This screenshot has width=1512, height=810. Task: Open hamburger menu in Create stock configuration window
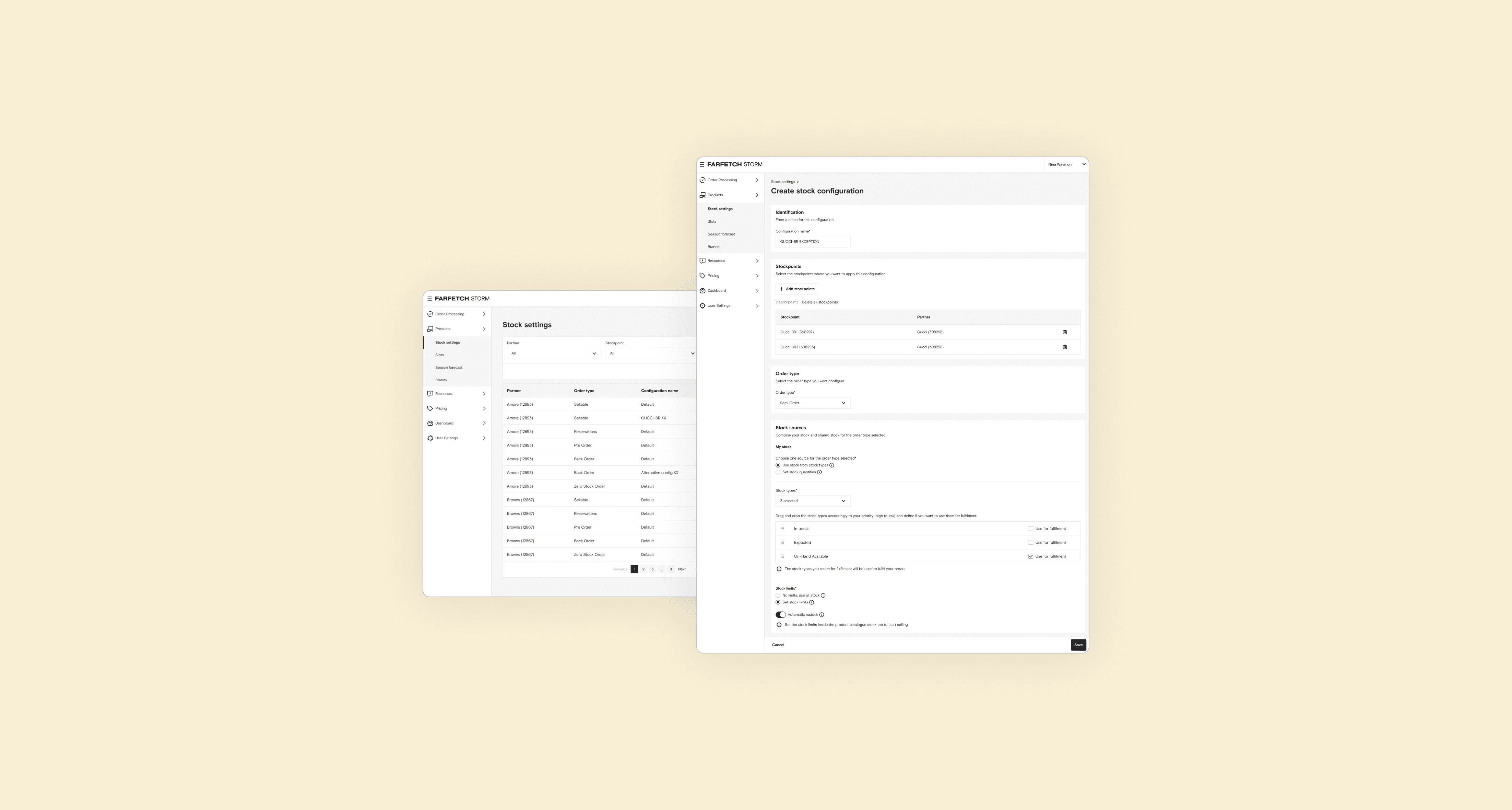click(701, 164)
